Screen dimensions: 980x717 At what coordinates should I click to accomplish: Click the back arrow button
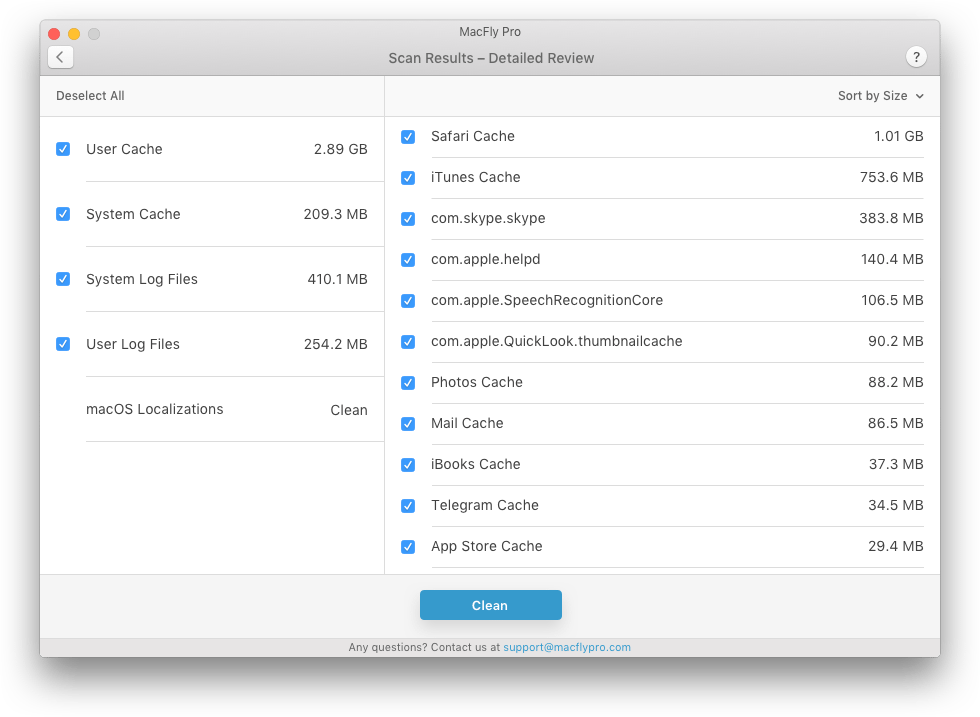pos(61,57)
